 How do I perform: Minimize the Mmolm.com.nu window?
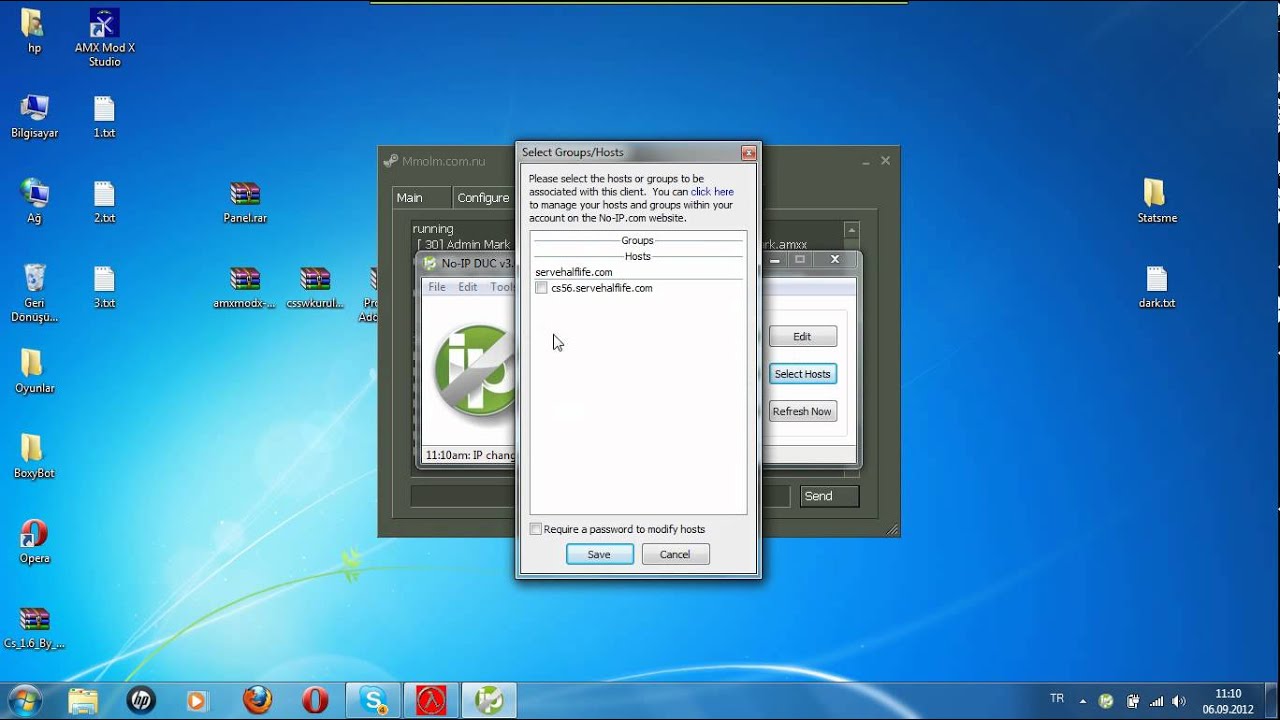tap(866, 161)
